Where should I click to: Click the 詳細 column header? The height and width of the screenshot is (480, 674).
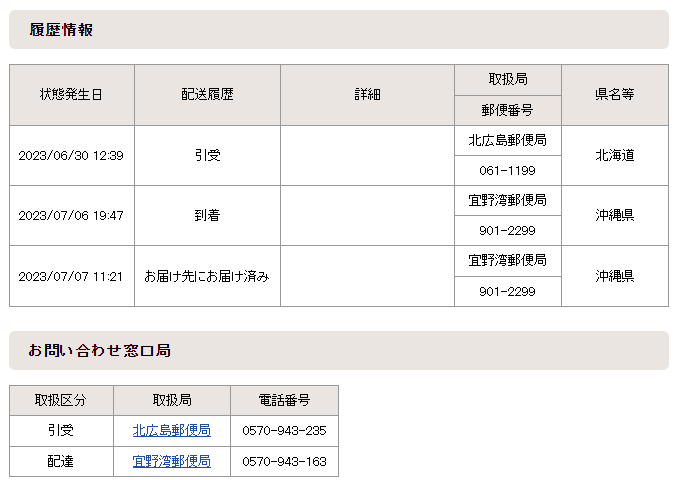coord(367,95)
